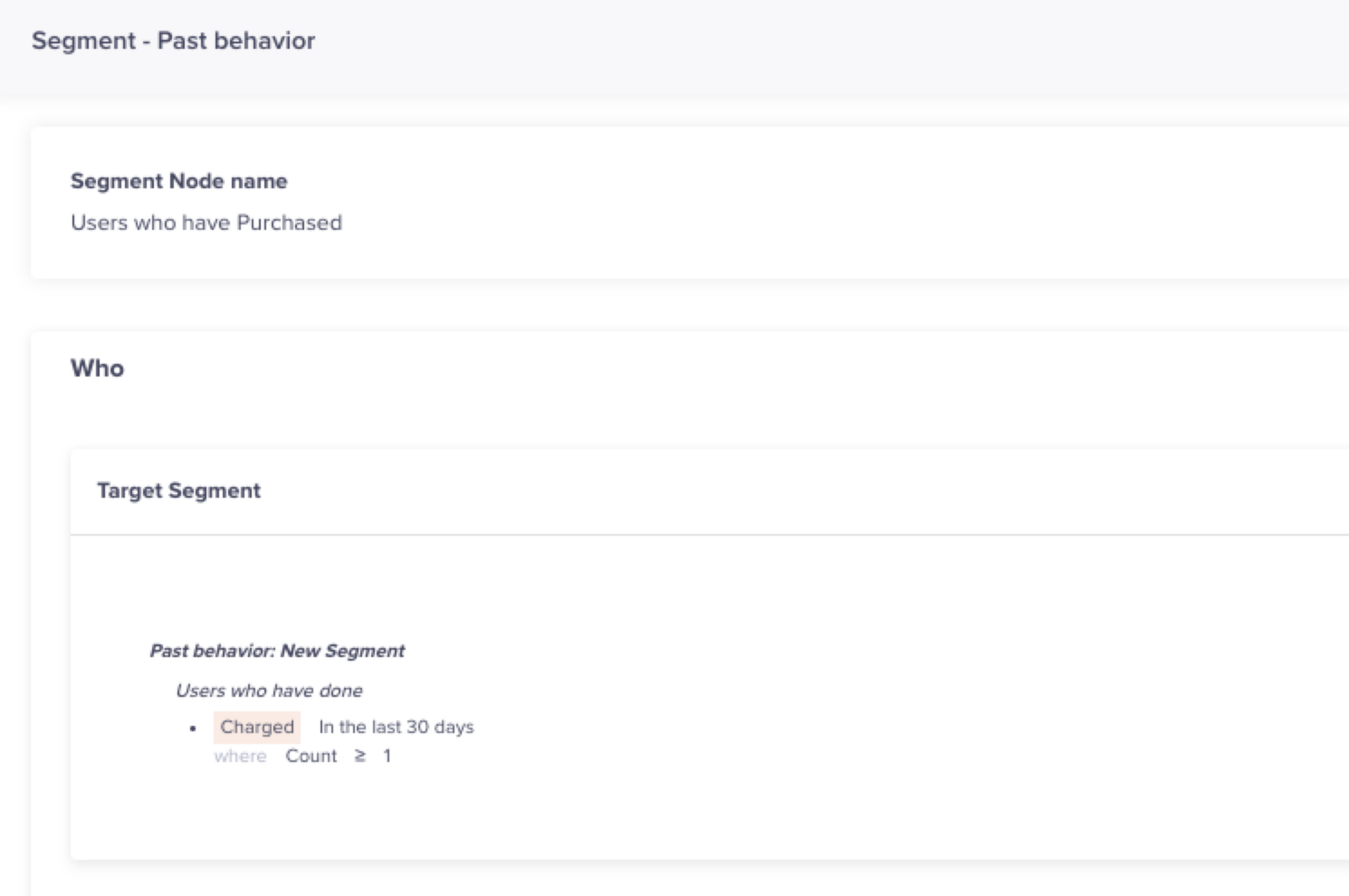Click the greater-than-or-equal operator symbol
Viewport: 1349px width, 896px height.
[x=360, y=756]
